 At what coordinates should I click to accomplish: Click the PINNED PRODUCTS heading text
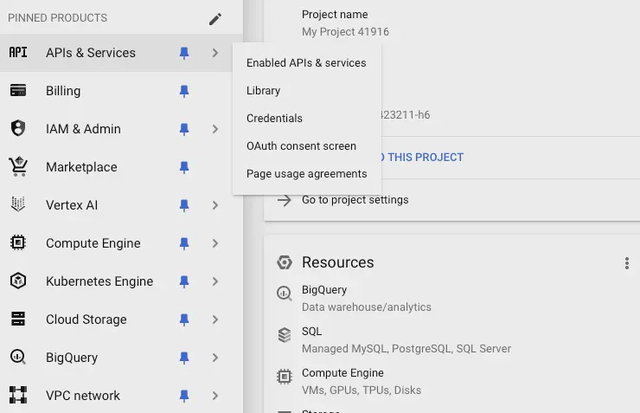[58, 18]
